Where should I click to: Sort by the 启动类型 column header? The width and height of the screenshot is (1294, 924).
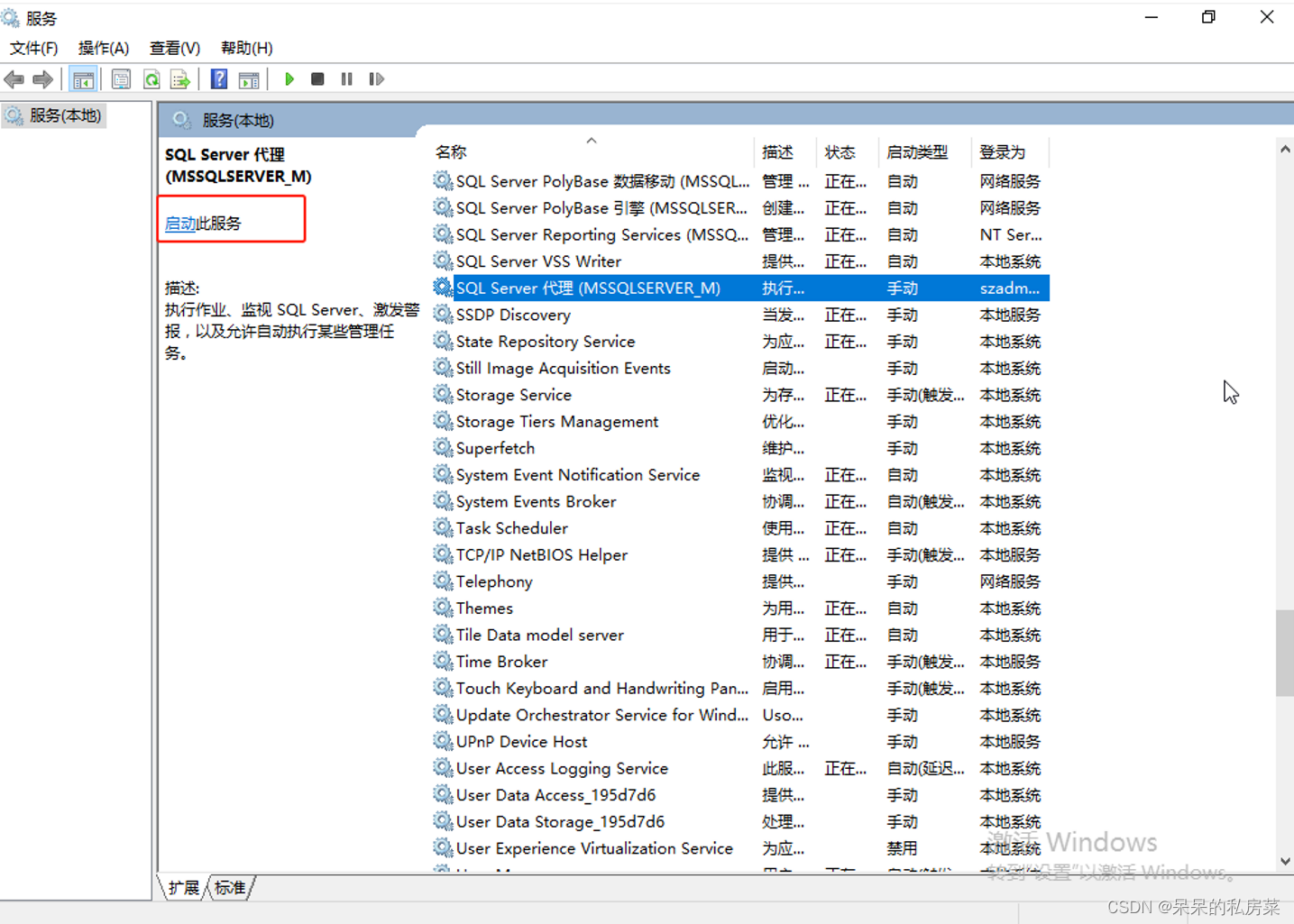(925, 151)
